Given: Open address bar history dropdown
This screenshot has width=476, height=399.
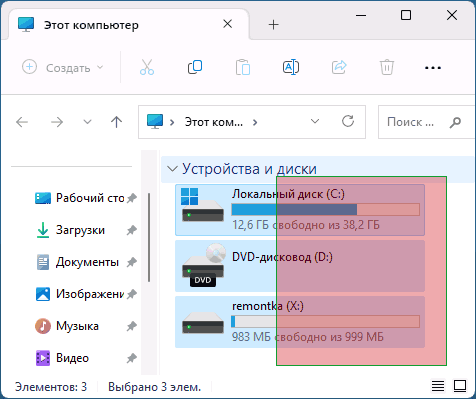Looking at the screenshot, I should 315,121.
